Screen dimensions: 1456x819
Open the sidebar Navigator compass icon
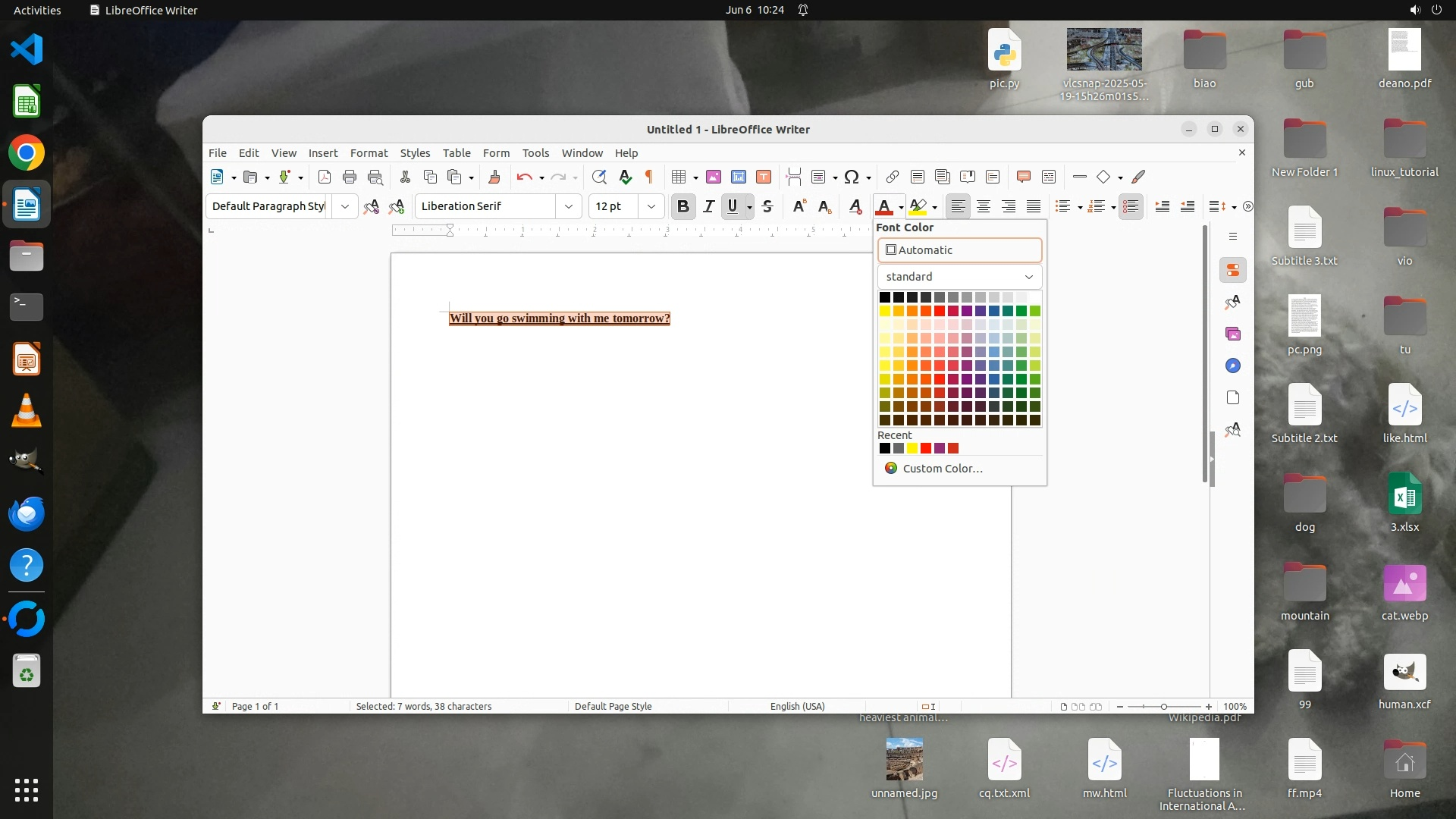[x=1233, y=366]
